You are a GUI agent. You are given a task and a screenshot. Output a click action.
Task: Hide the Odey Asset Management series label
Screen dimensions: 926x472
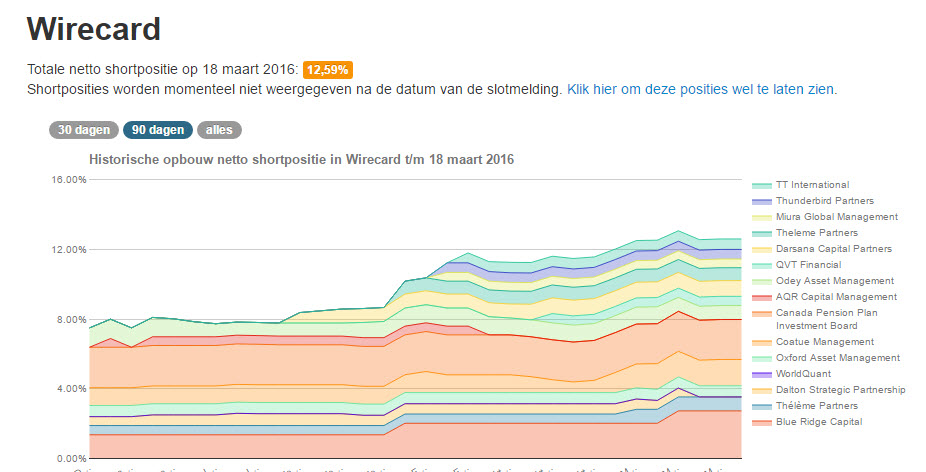(x=835, y=281)
